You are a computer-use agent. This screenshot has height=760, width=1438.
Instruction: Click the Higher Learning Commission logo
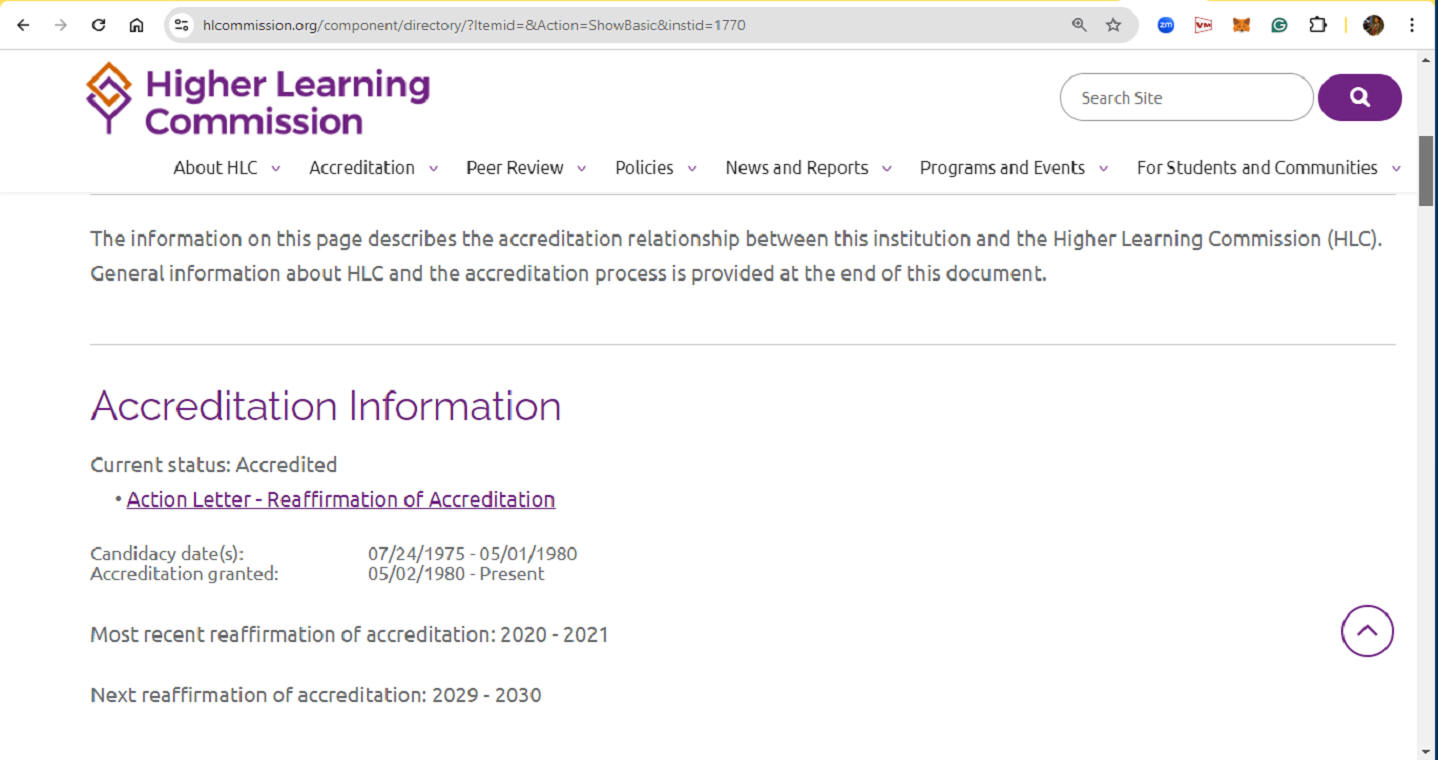(x=258, y=100)
